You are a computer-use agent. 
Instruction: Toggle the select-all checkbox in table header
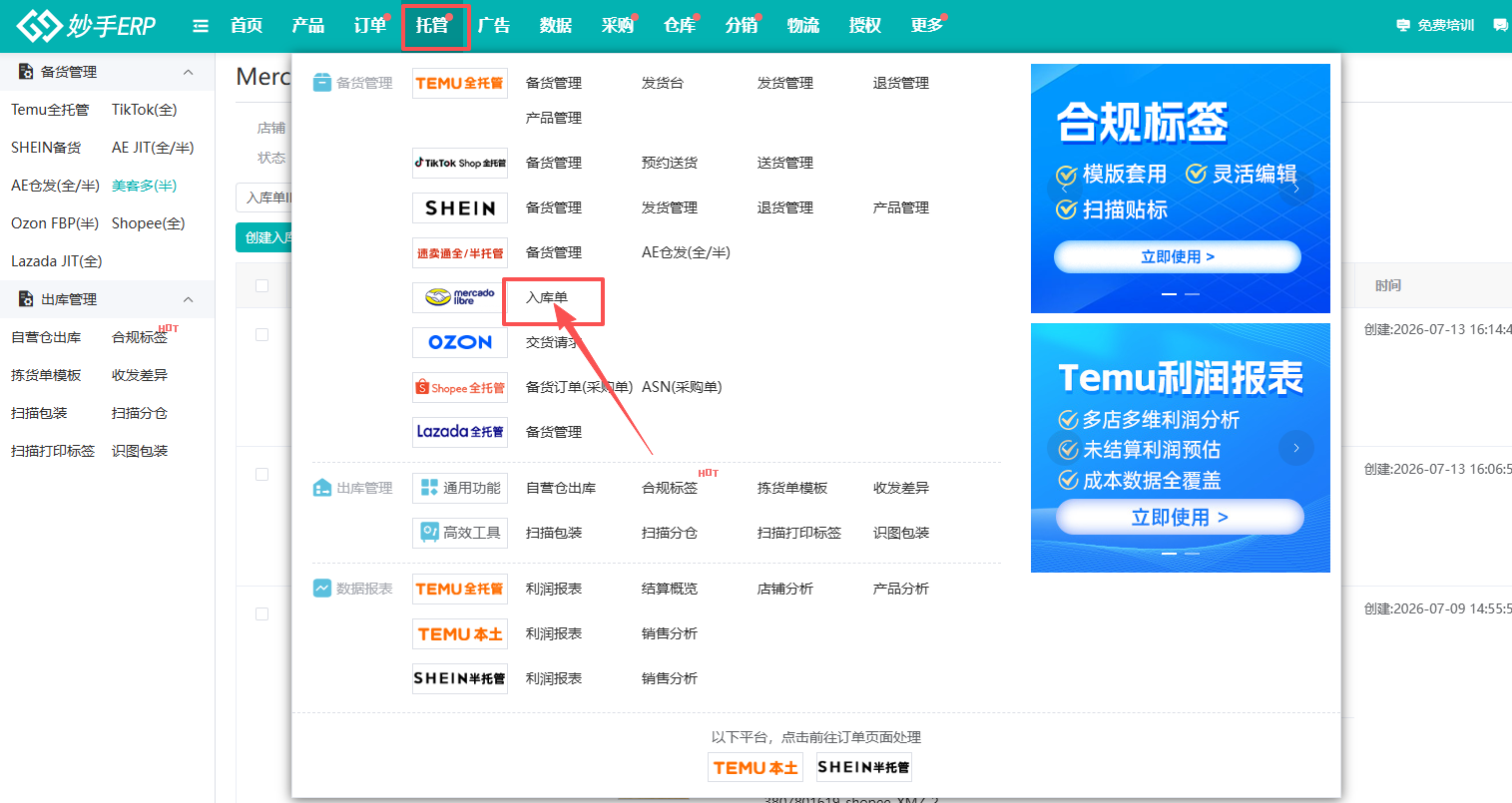pos(262,285)
